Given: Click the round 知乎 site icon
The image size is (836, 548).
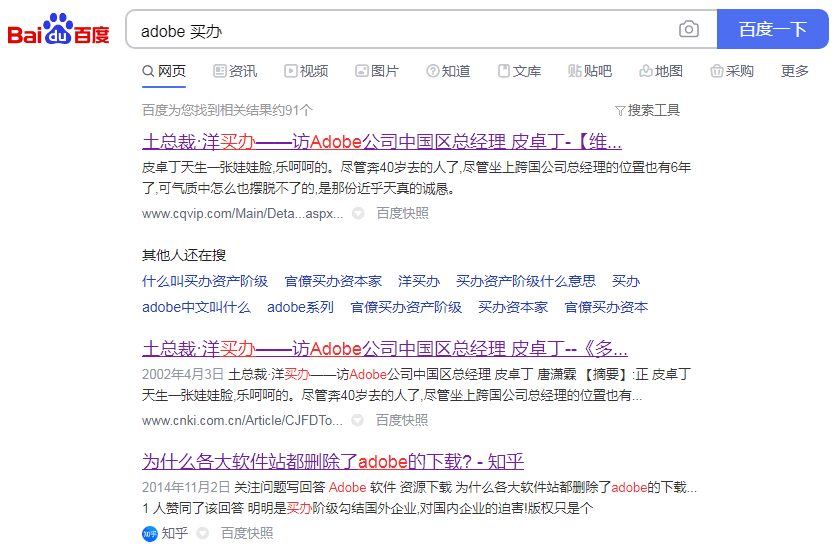Looking at the screenshot, I should [x=150, y=533].
